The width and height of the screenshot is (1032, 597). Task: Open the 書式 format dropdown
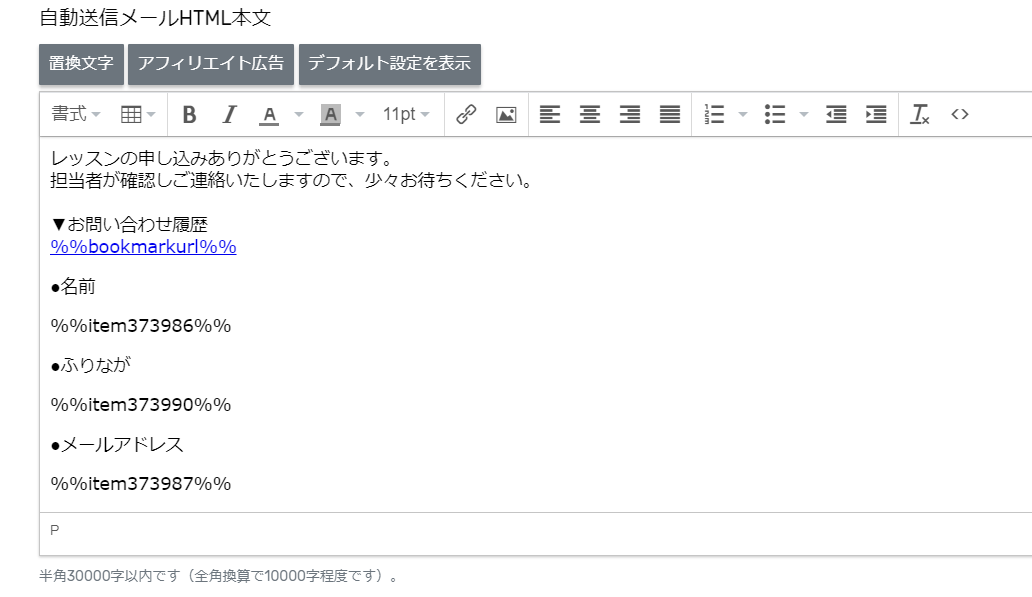pos(76,115)
